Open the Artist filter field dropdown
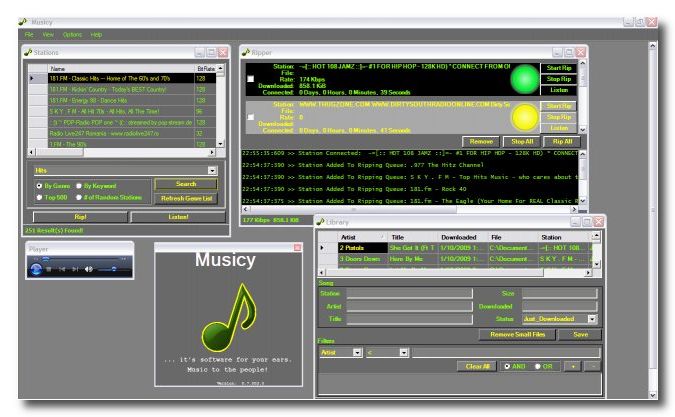 pos(357,352)
